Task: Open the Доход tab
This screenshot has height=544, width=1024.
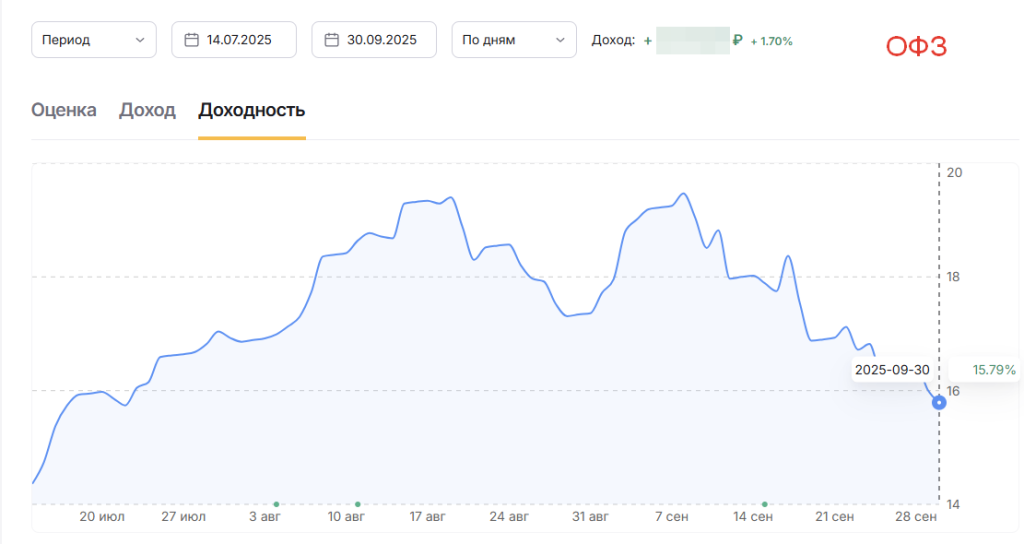Action: [147, 110]
